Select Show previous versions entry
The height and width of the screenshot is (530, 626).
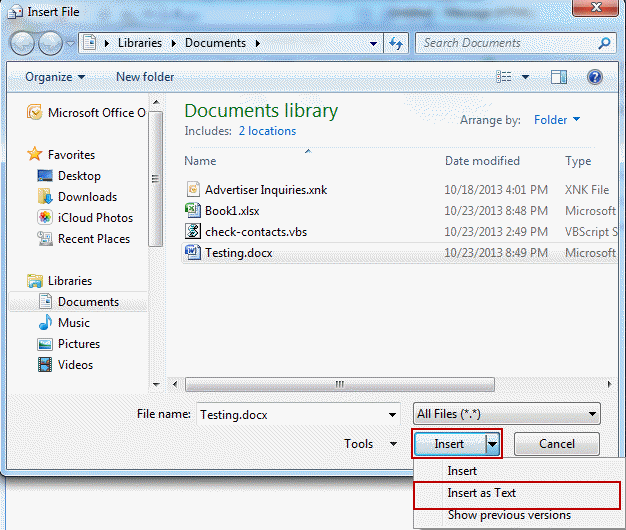(x=509, y=515)
